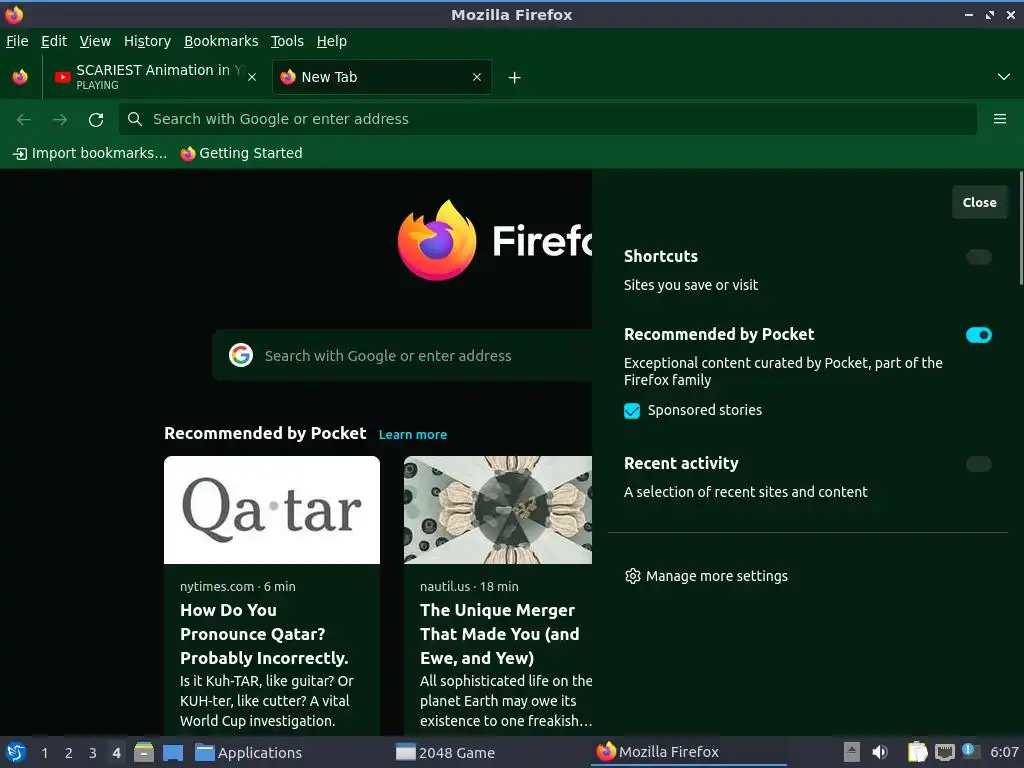Click the customize panel scrollbar
1024x768 pixels.
(1021, 228)
